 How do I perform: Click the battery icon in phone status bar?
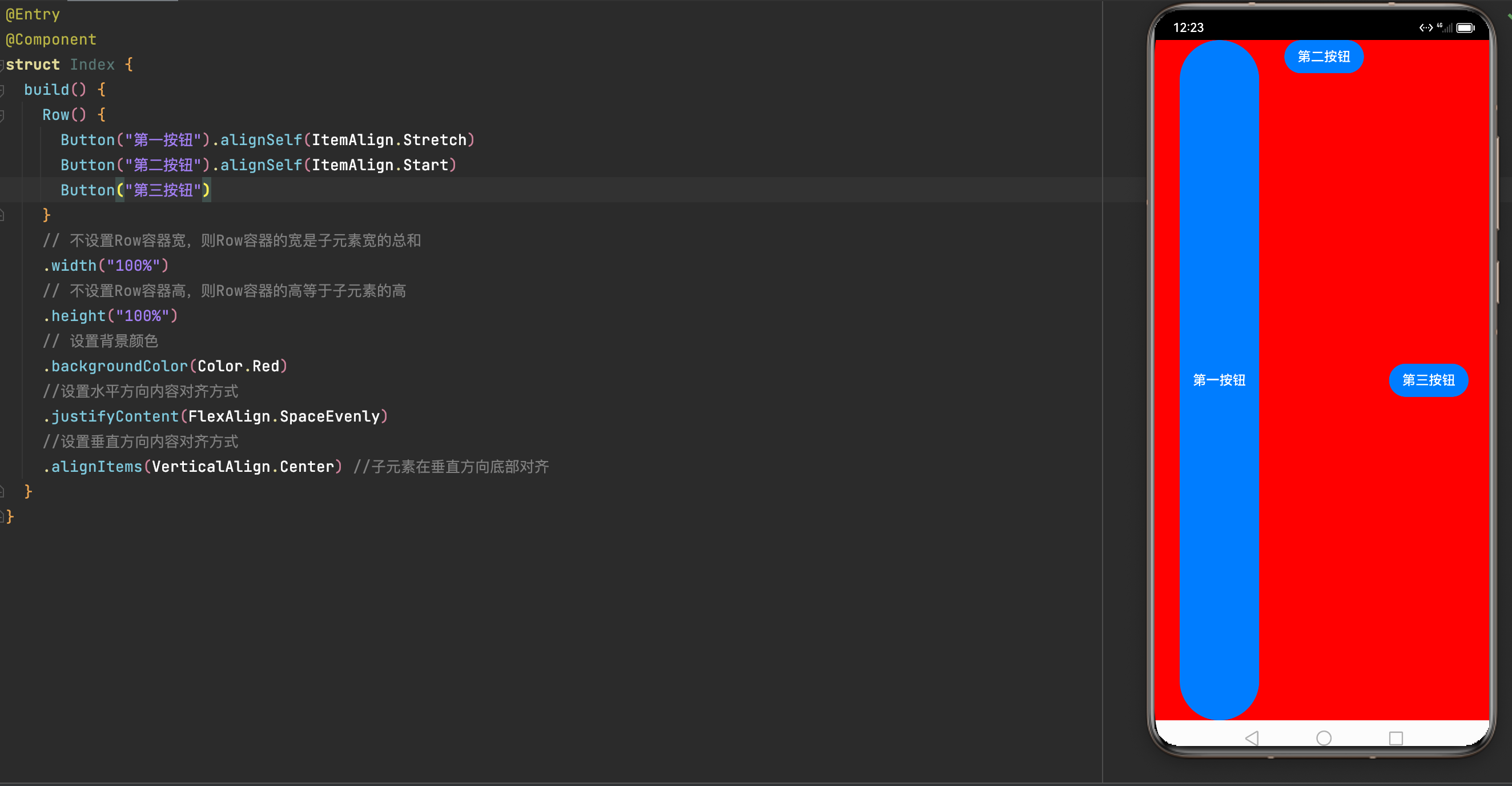1466,27
